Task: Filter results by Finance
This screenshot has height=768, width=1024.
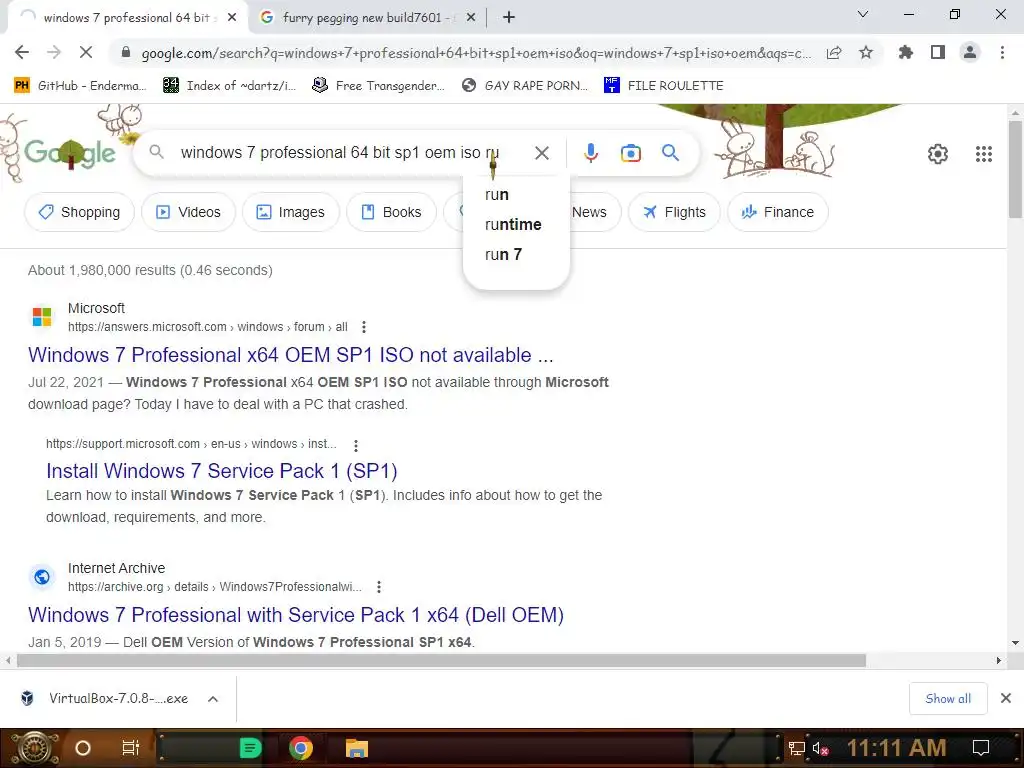Action: [777, 212]
